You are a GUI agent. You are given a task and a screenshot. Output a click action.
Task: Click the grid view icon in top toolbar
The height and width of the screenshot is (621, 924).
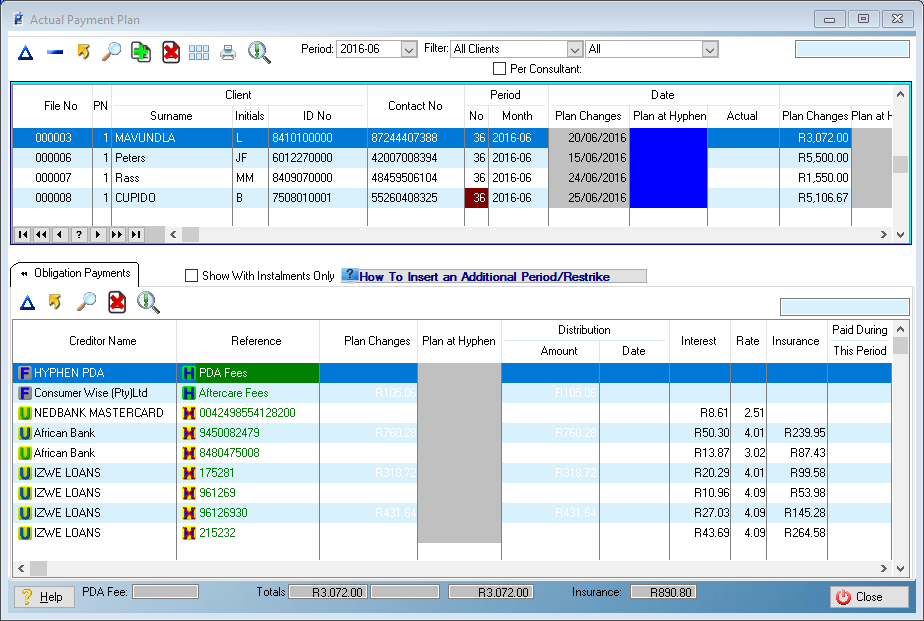199,53
